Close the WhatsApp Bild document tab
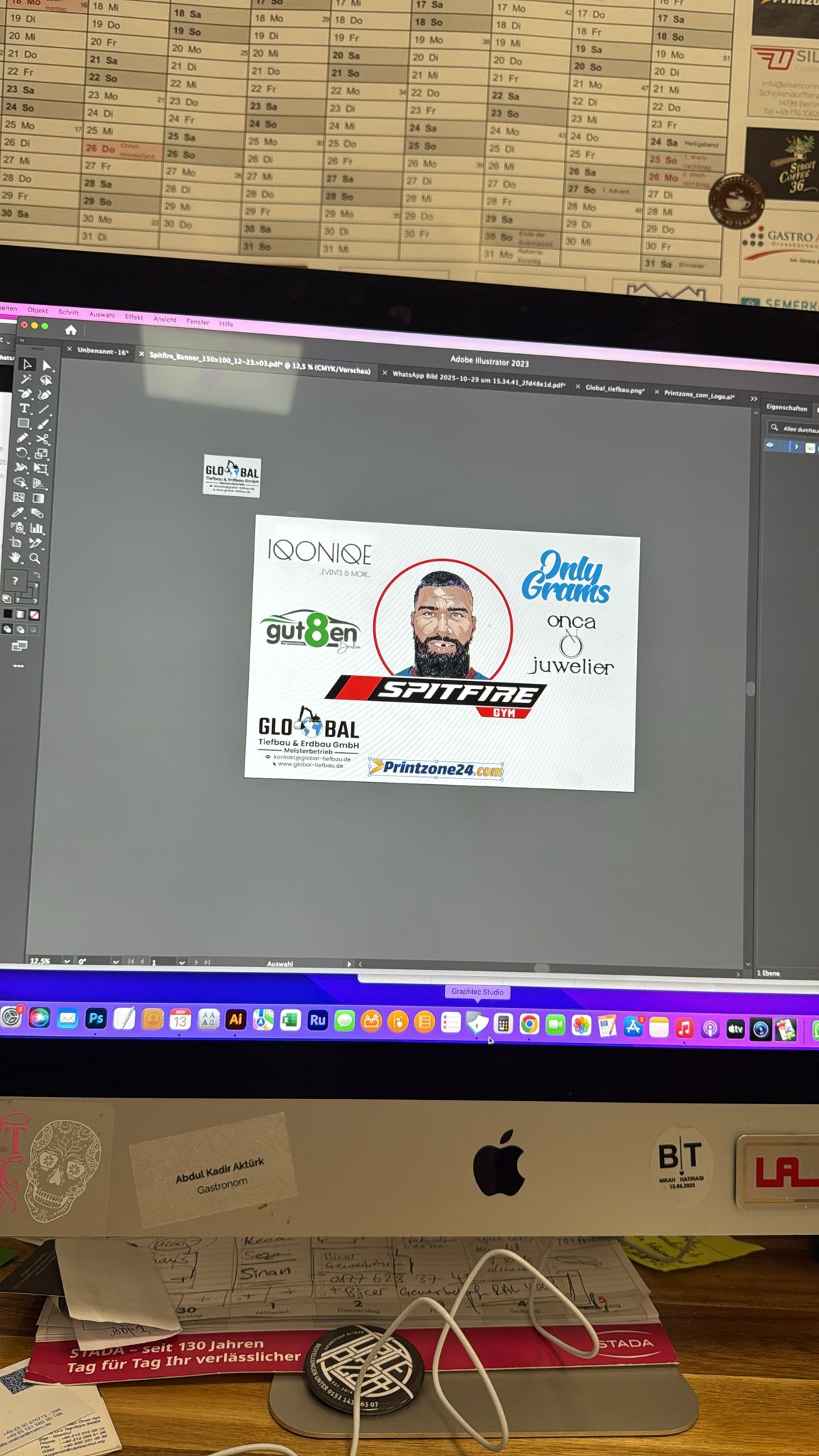 pyautogui.click(x=385, y=373)
